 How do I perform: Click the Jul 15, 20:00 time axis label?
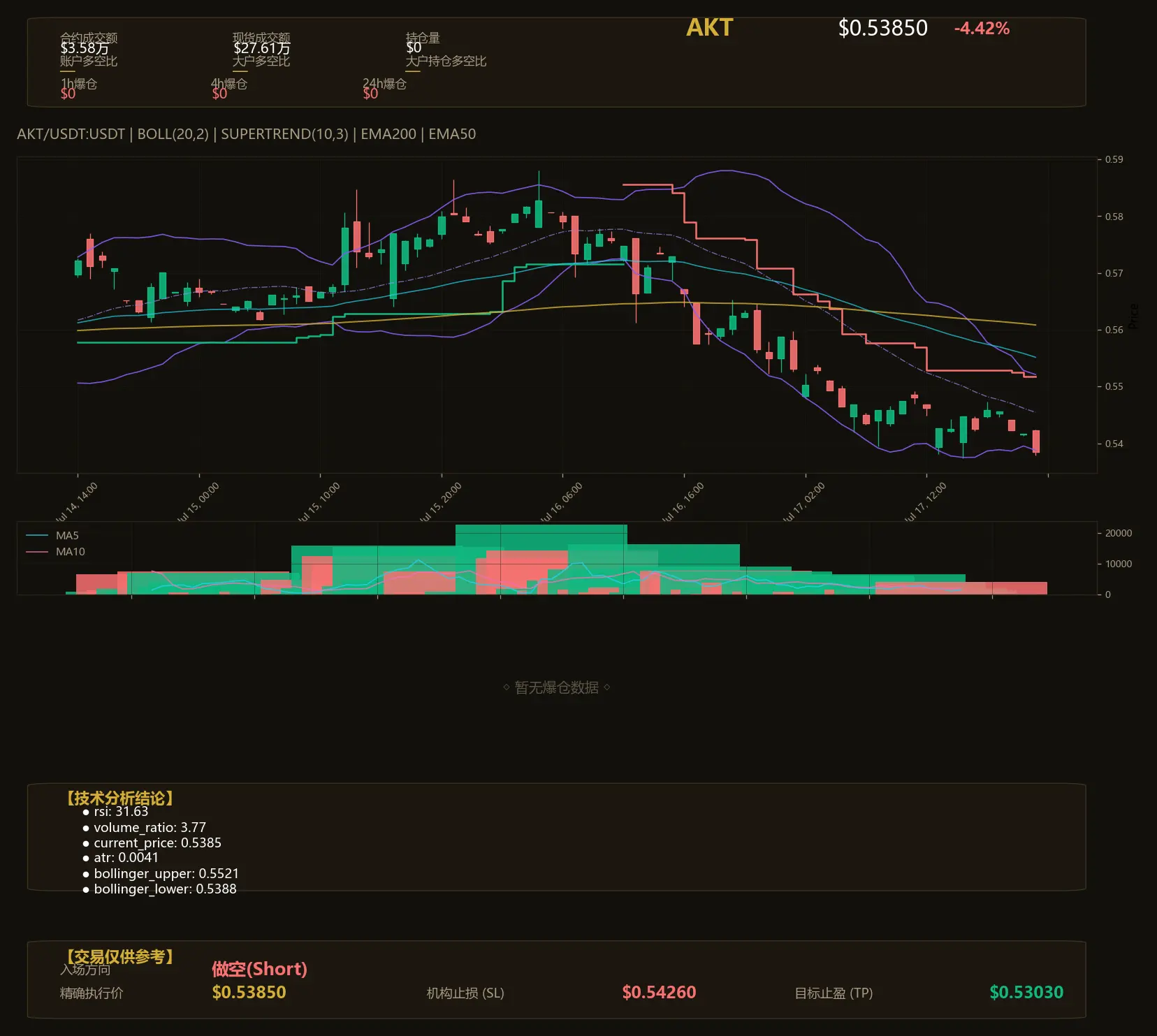(x=441, y=503)
